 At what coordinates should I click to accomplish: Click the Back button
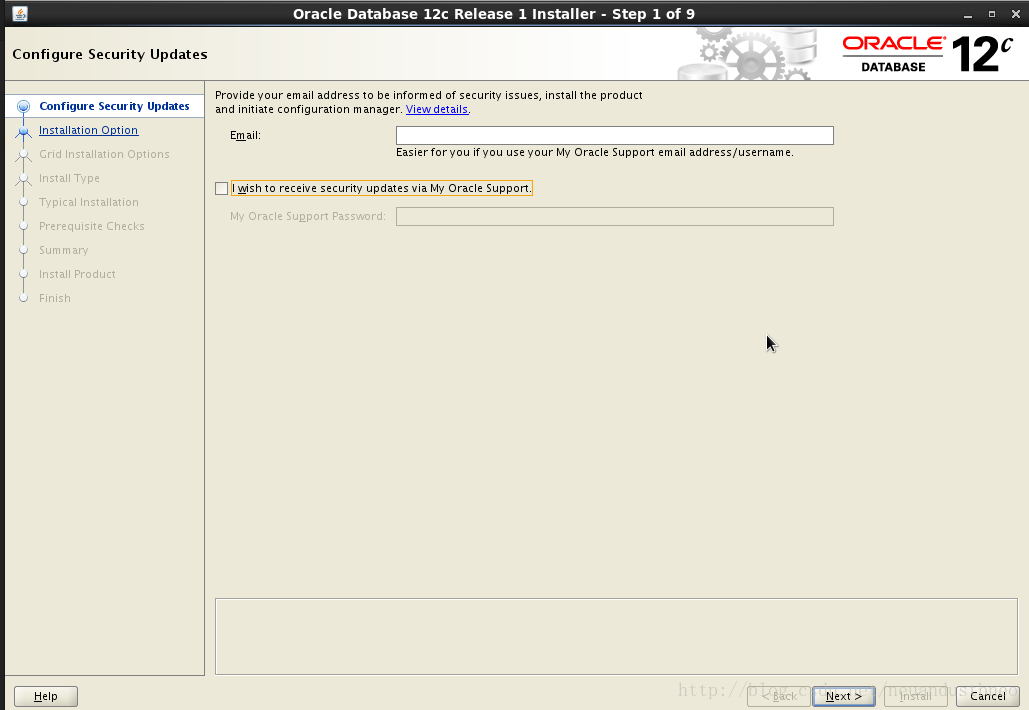779,696
